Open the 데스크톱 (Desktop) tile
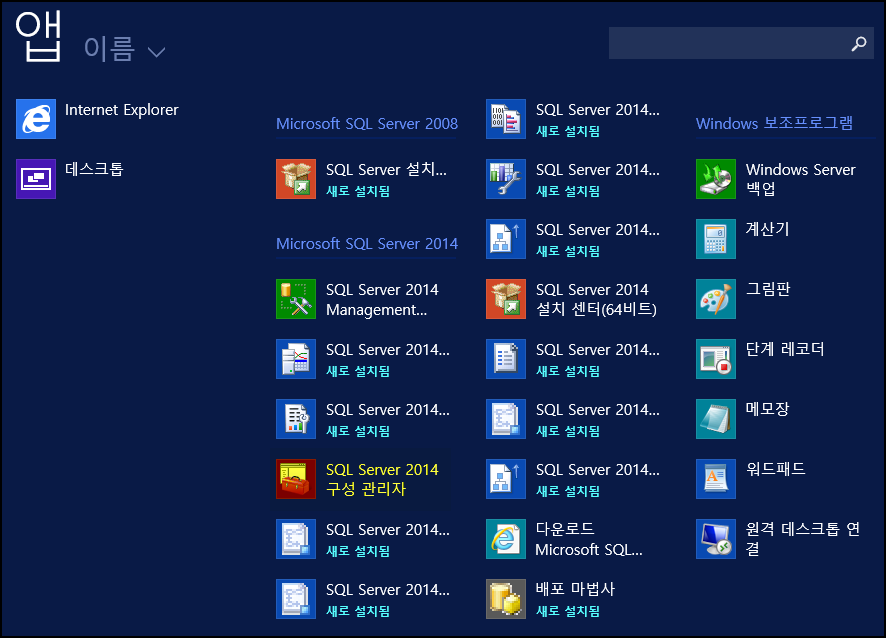 [x=70, y=179]
